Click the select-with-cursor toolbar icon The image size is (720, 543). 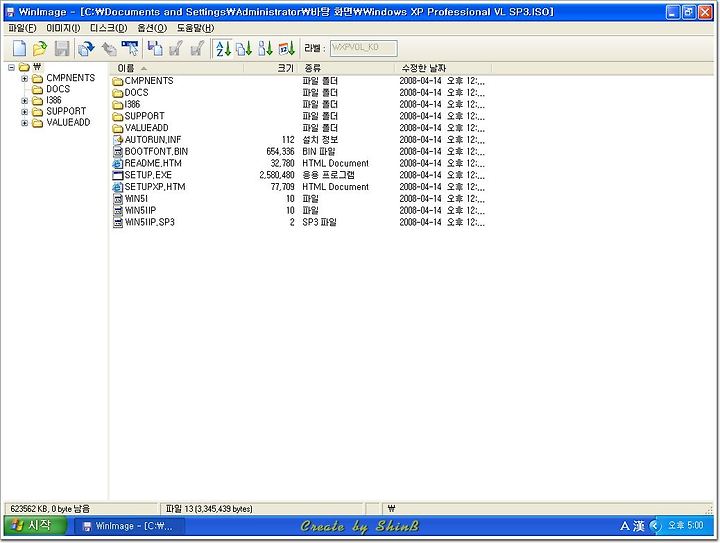[x=130, y=48]
